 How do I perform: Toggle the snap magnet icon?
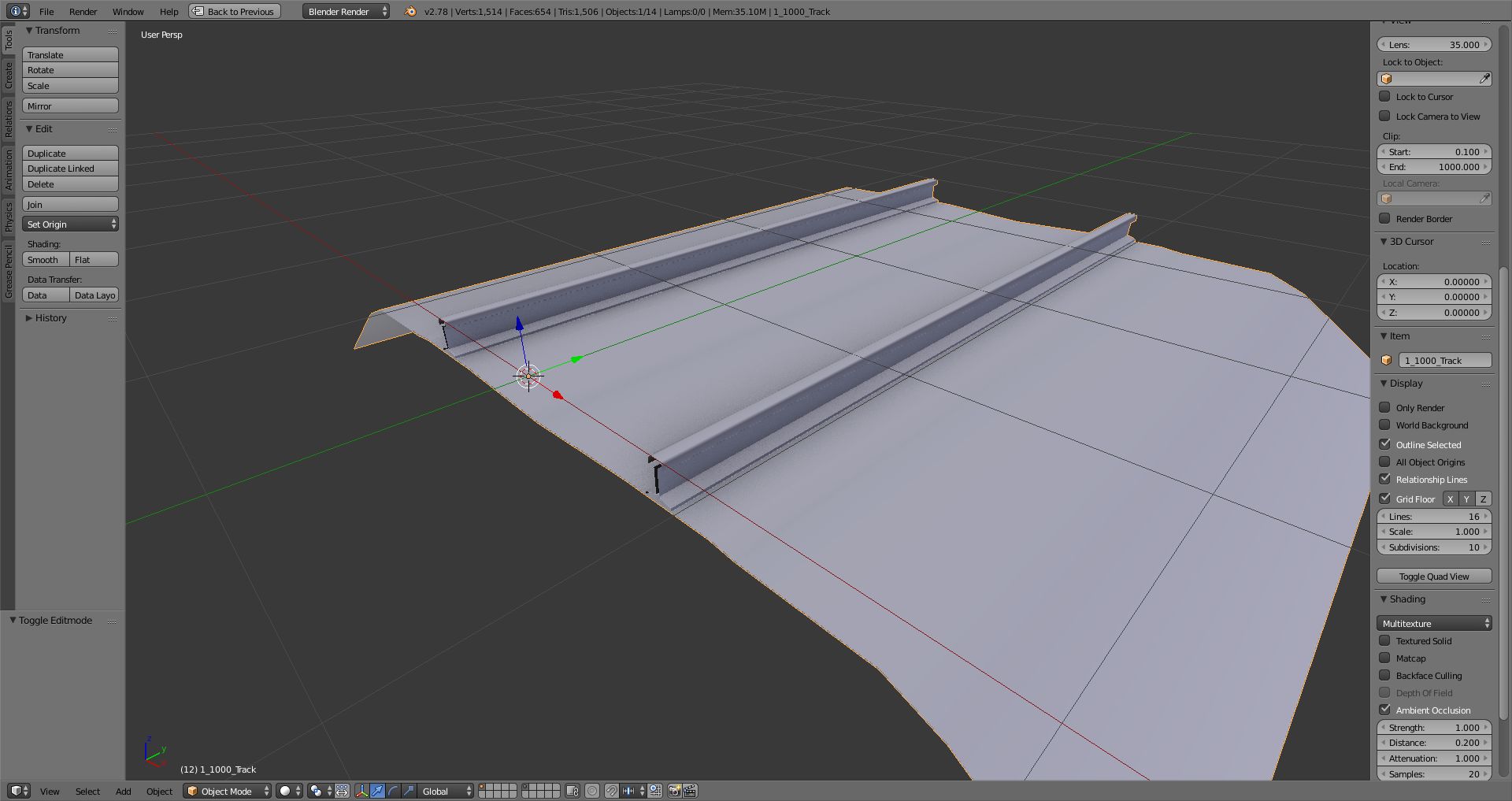tap(611, 791)
